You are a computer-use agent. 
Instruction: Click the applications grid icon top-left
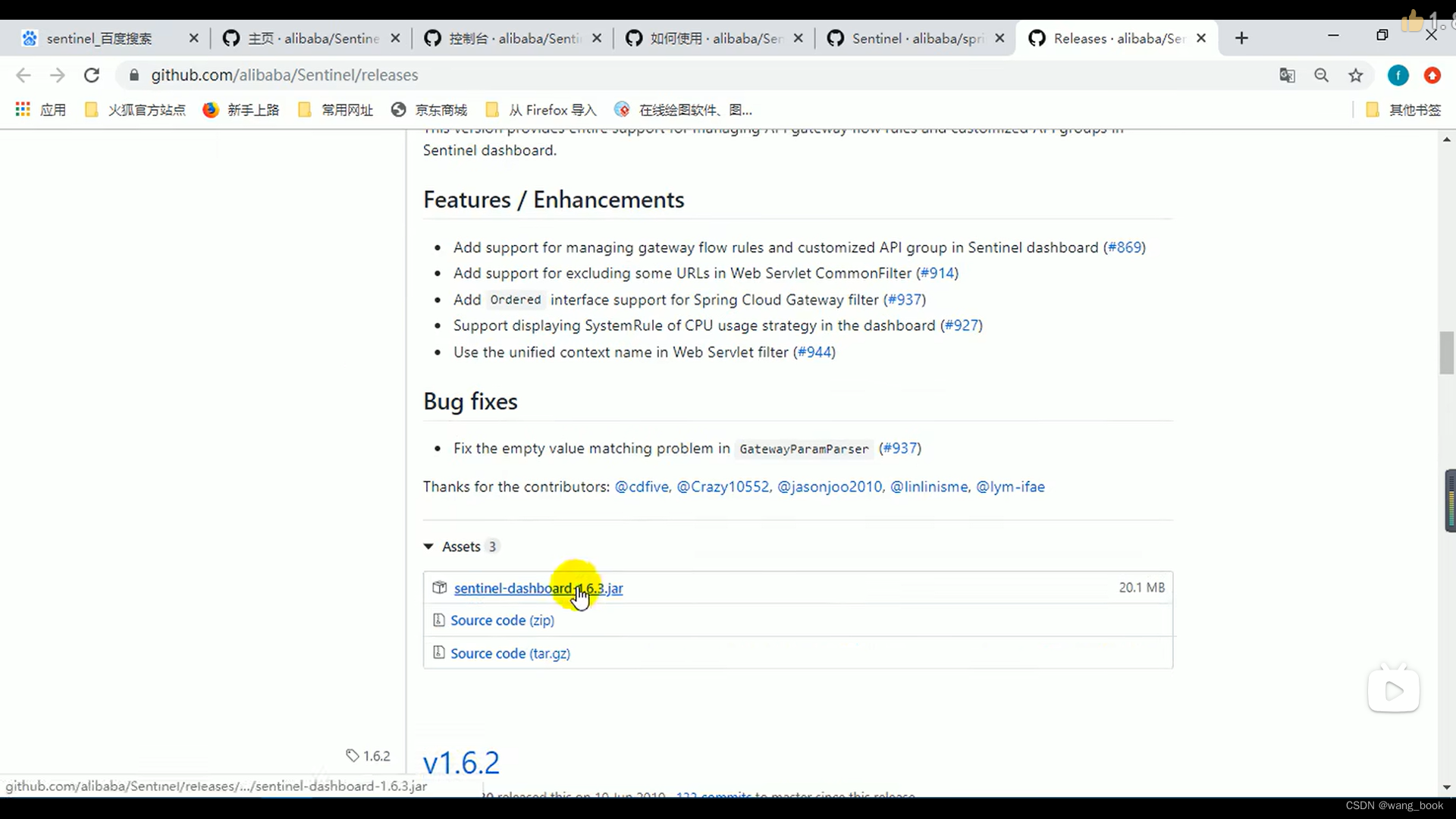(x=23, y=109)
